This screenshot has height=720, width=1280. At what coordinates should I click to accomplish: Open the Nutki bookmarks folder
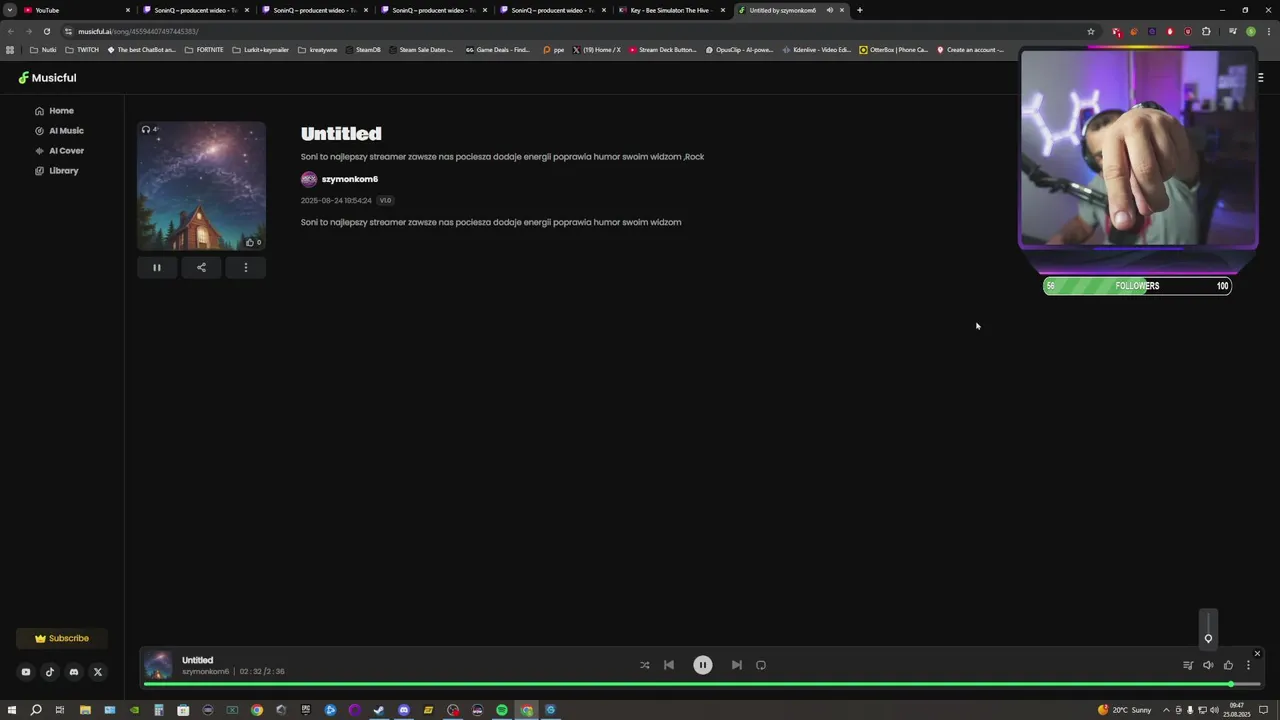43,50
